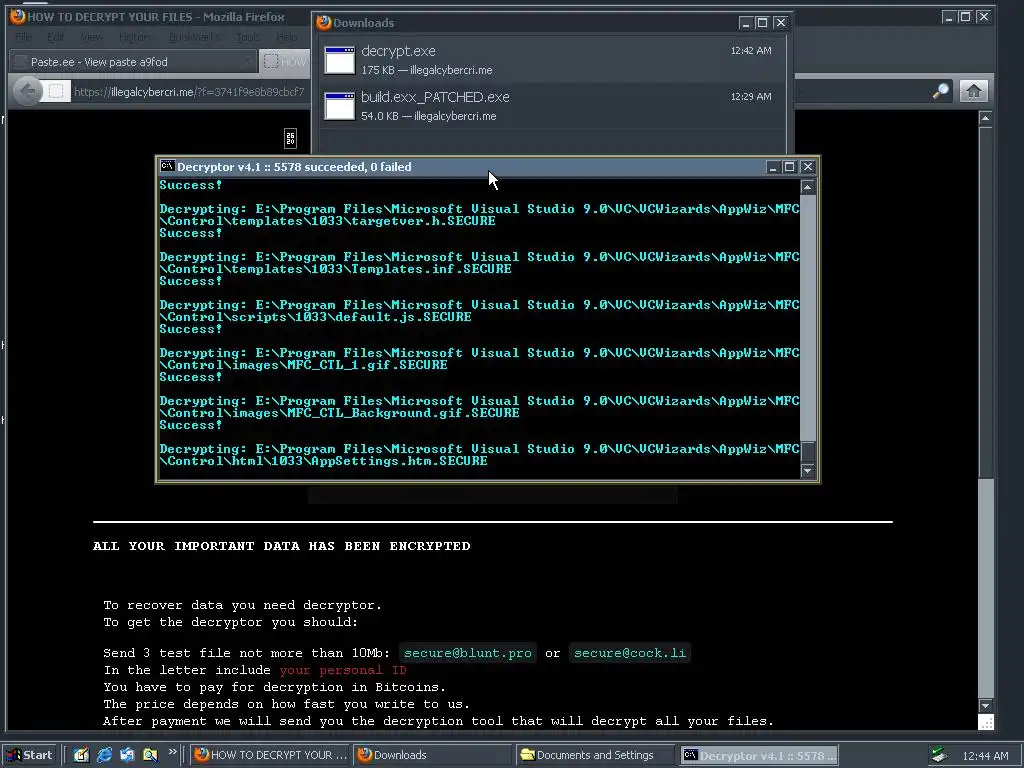
Task: Click the secure@cock.li email address
Action: point(630,653)
